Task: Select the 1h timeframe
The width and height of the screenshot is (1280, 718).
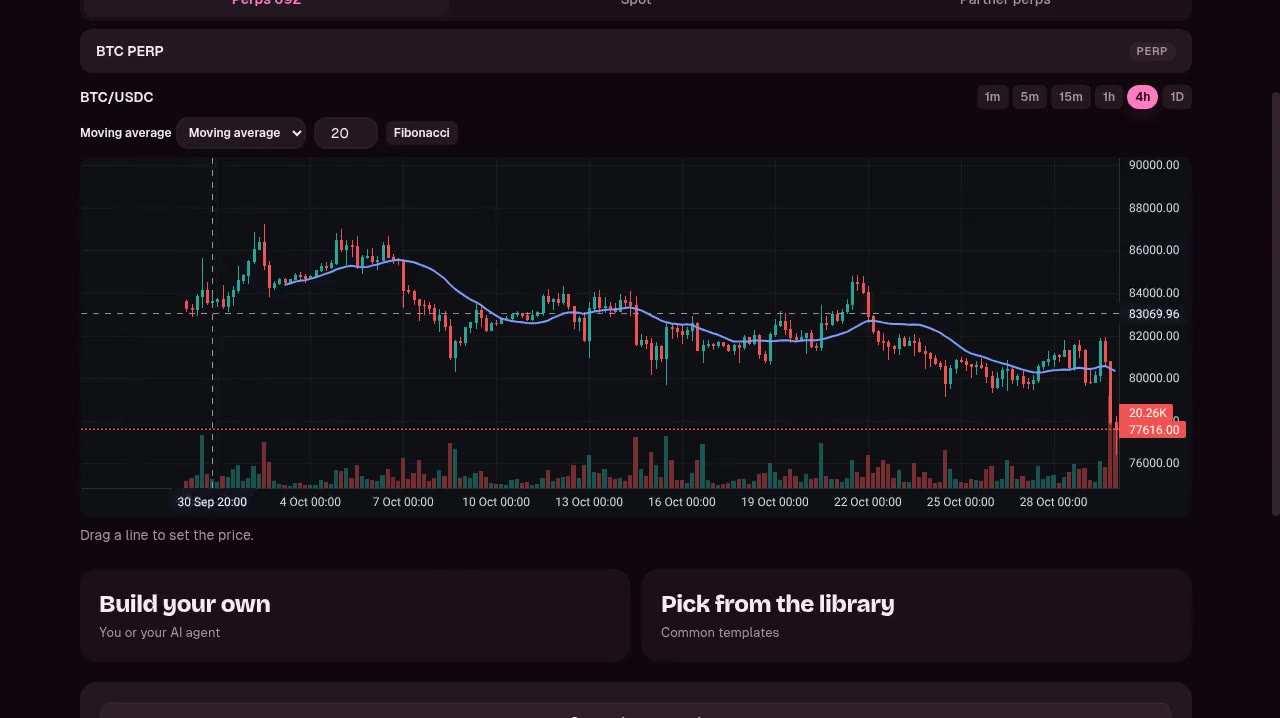Action: coord(1108,97)
